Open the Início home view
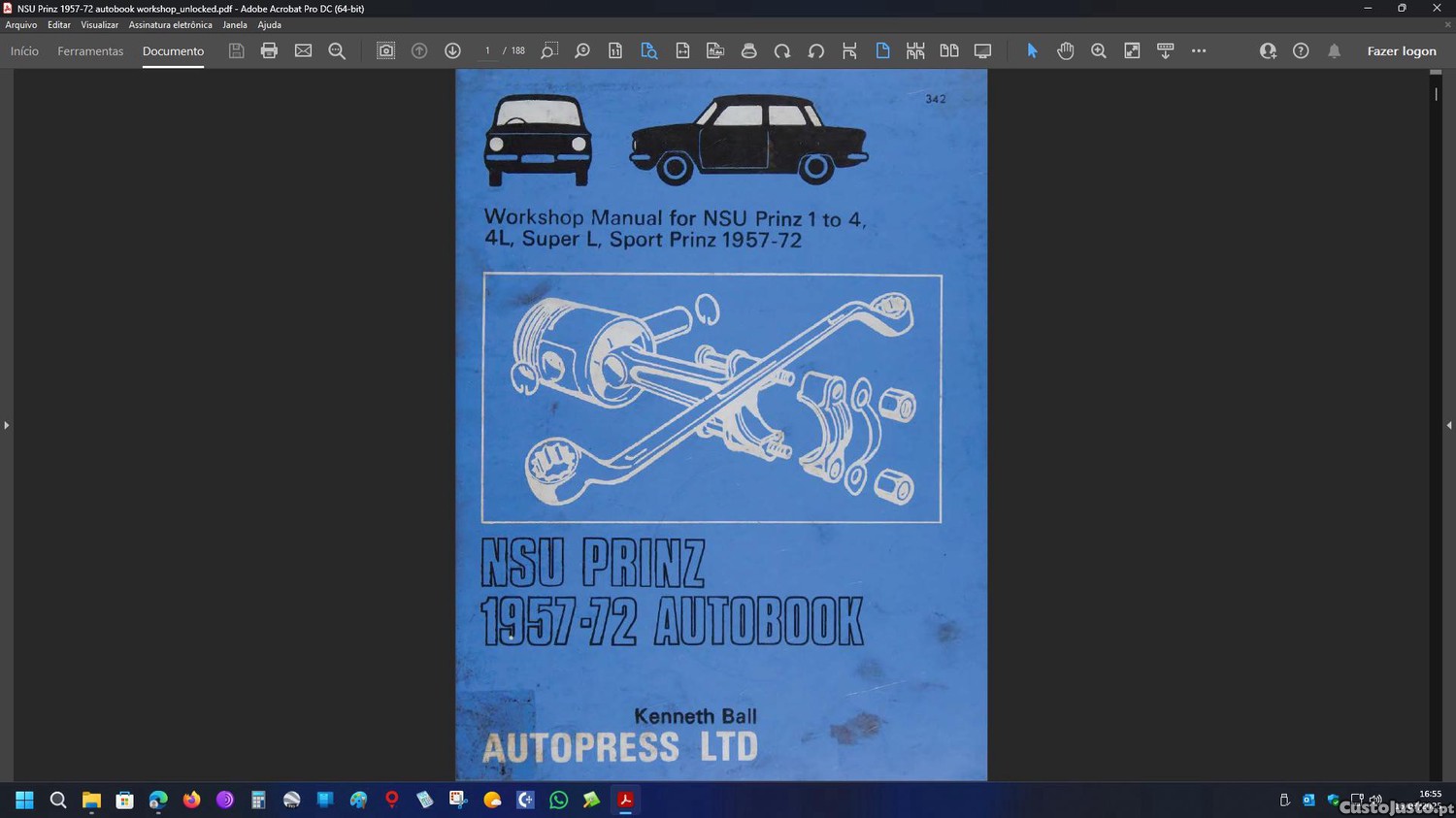This screenshot has width=1456, height=818. (24, 51)
